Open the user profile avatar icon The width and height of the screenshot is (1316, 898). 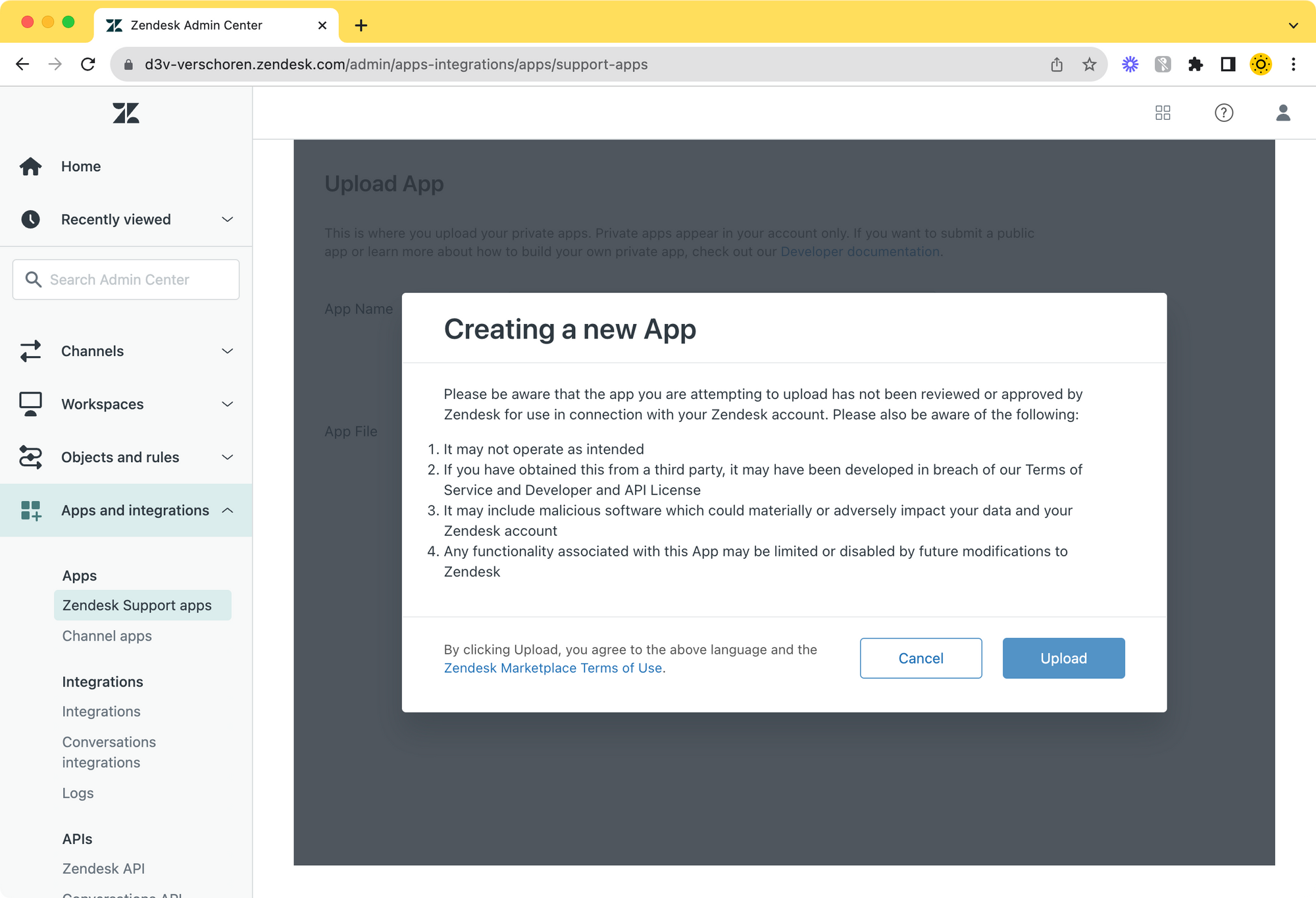(x=1282, y=113)
